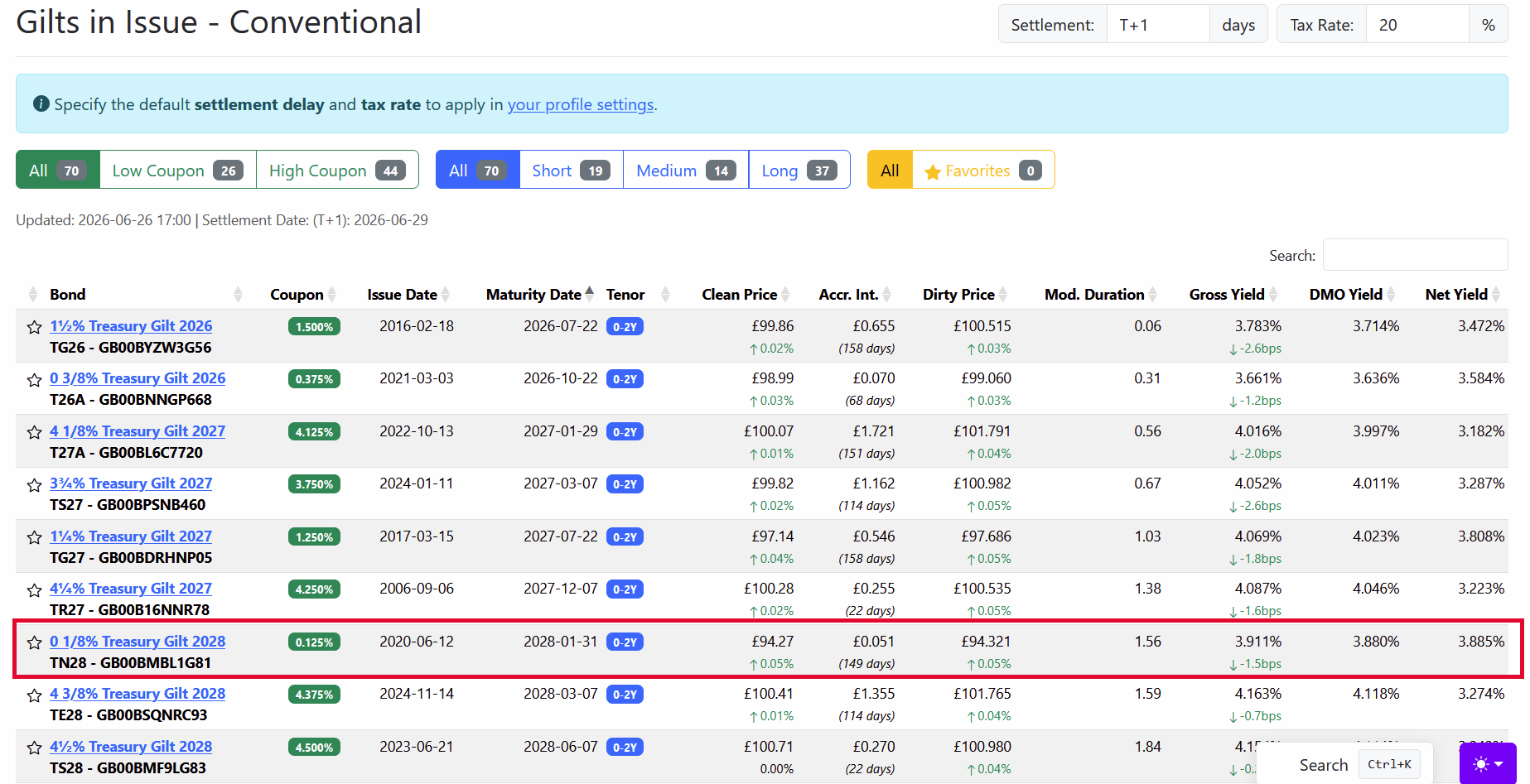Favorite the 4 3/8% Treasury Gilt 2028
1530x784 pixels.
pos(34,695)
